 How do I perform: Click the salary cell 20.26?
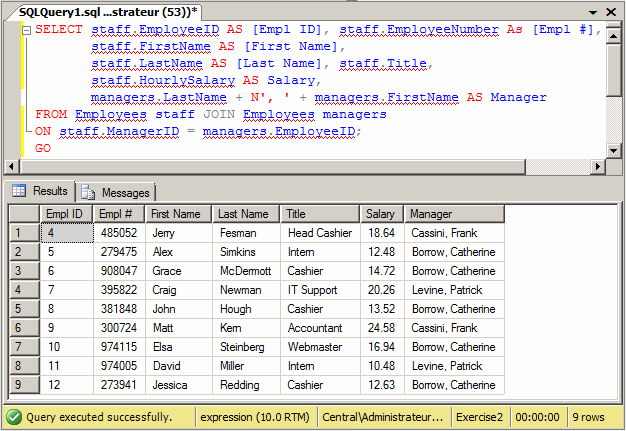tap(382, 290)
